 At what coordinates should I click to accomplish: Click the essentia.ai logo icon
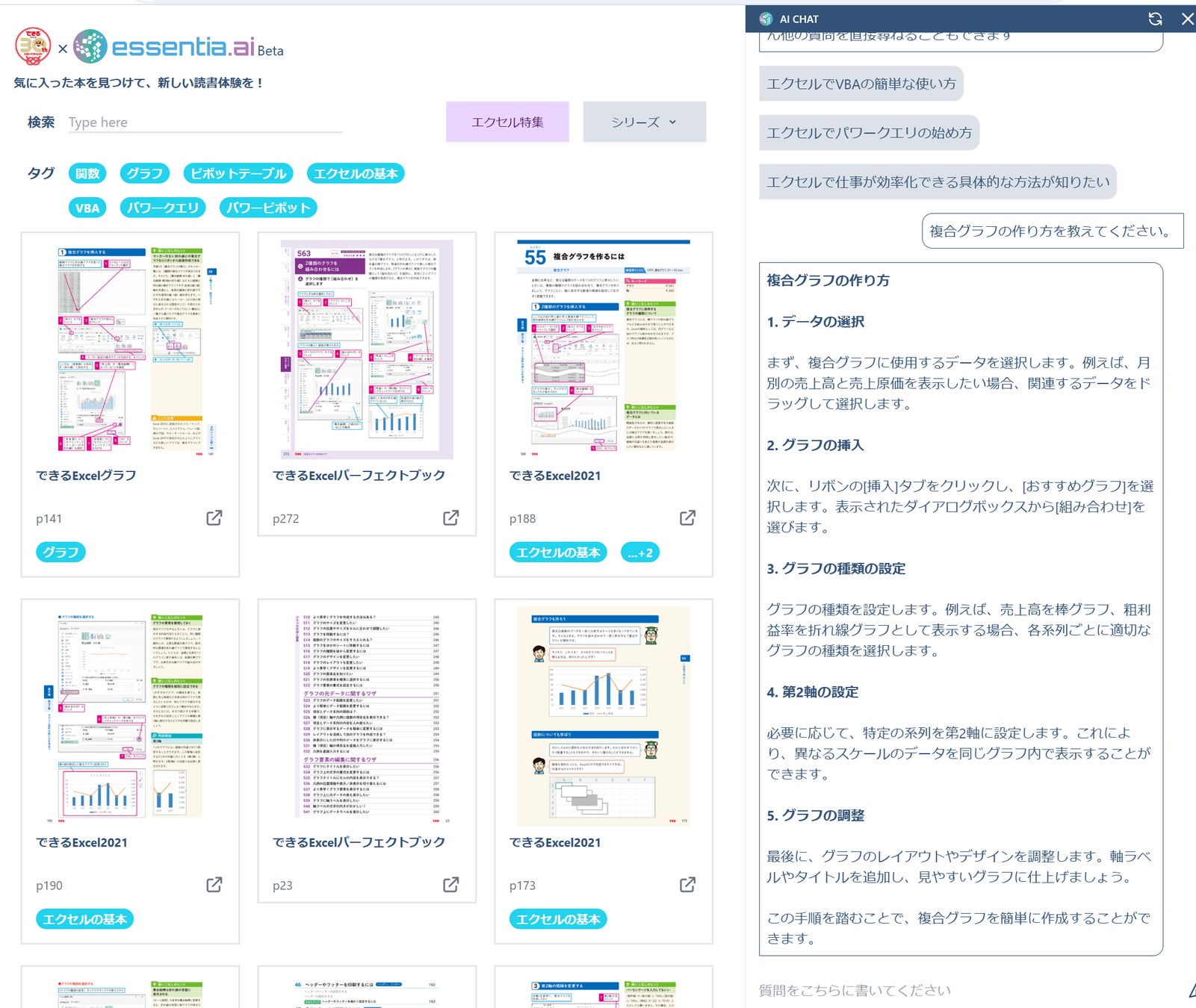click(x=90, y=46)
